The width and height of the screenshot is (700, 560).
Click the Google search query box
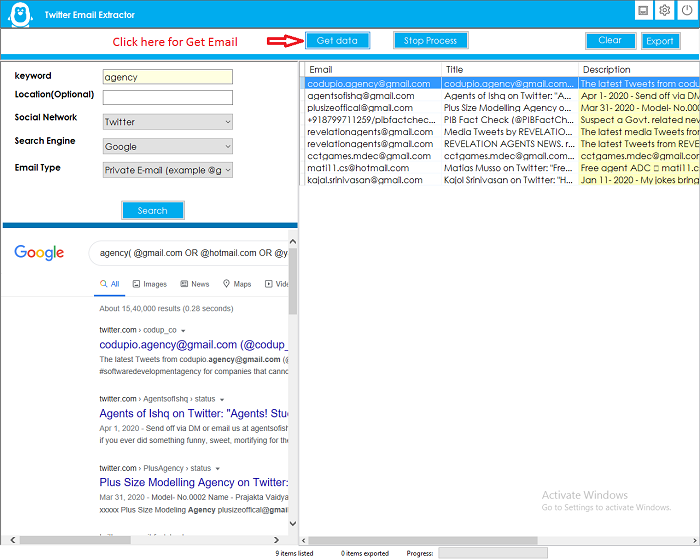pyautogui.click(x=190, y=253)
